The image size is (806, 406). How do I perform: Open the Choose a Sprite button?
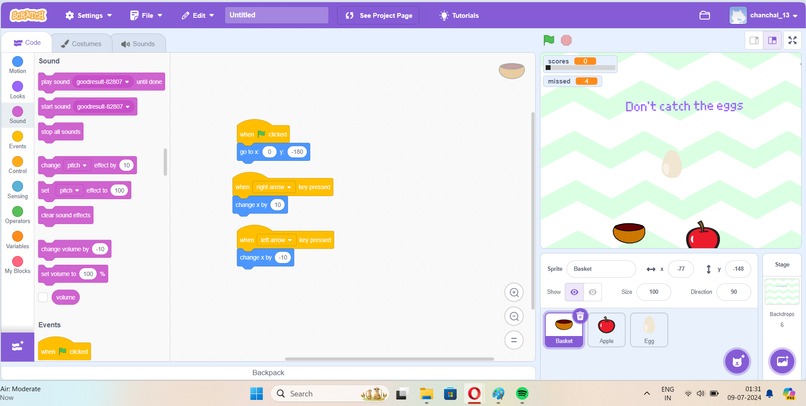738,361
